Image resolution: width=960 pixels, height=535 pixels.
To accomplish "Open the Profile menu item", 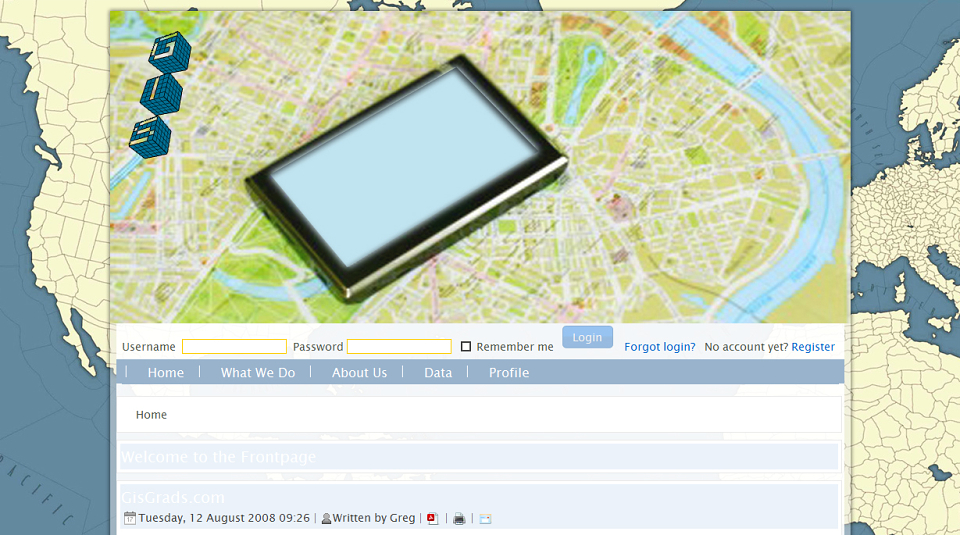I will [x=509, y=372].
